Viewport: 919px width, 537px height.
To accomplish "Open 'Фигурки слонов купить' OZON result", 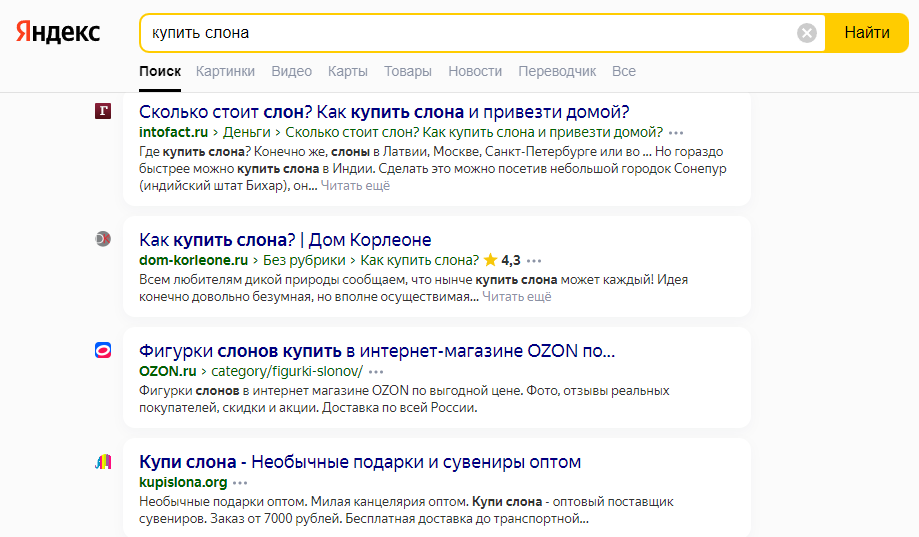I will tap(377, 351).
